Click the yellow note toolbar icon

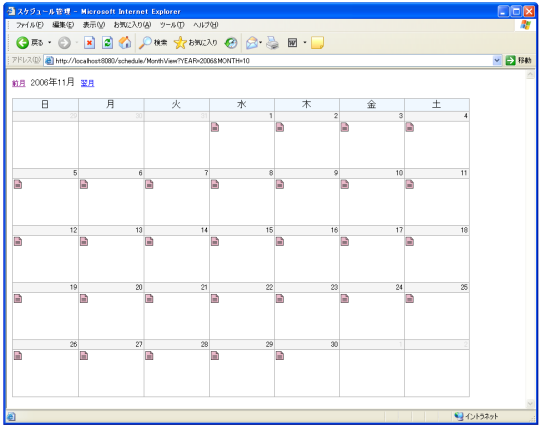click(x=317, y=43)
